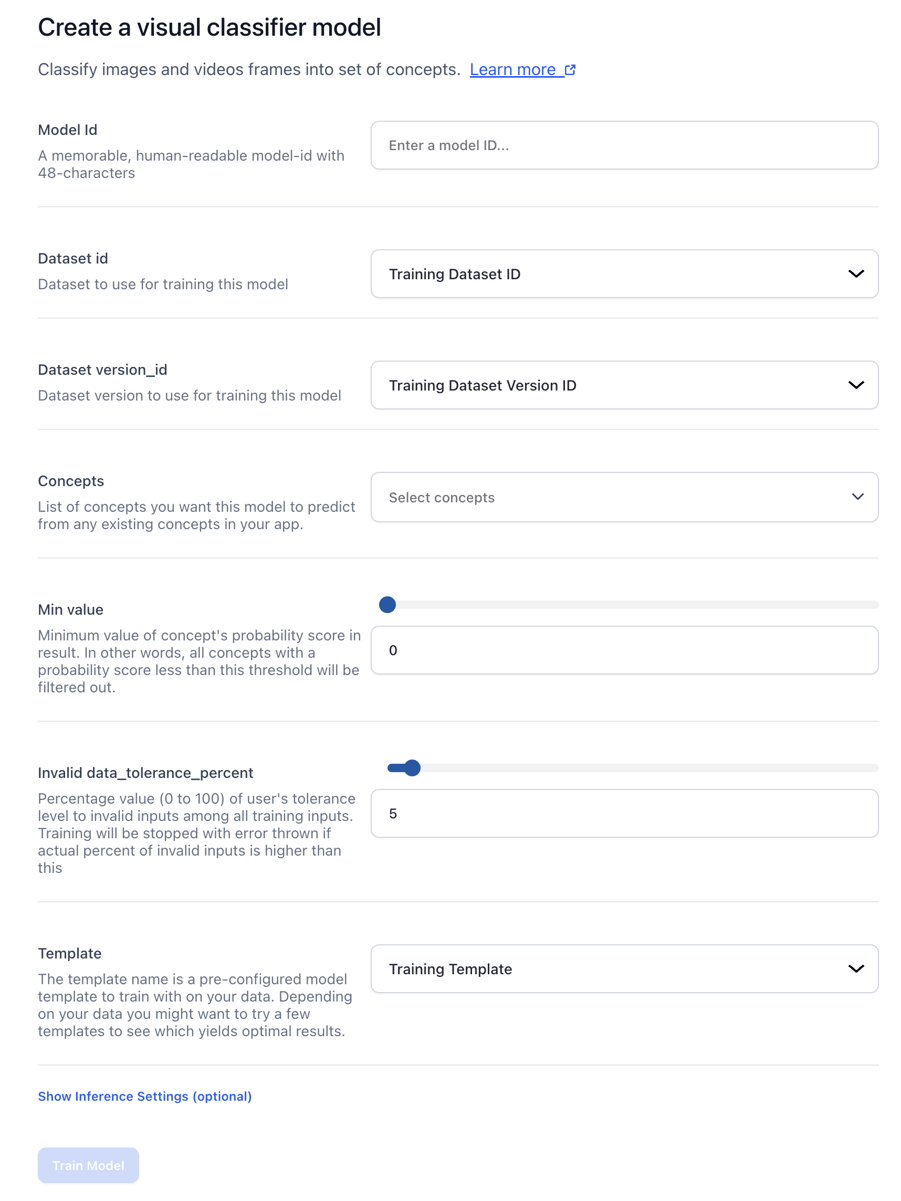Focus the Model ID text field
The image size is (901, 1201).
tap(624, 146)
